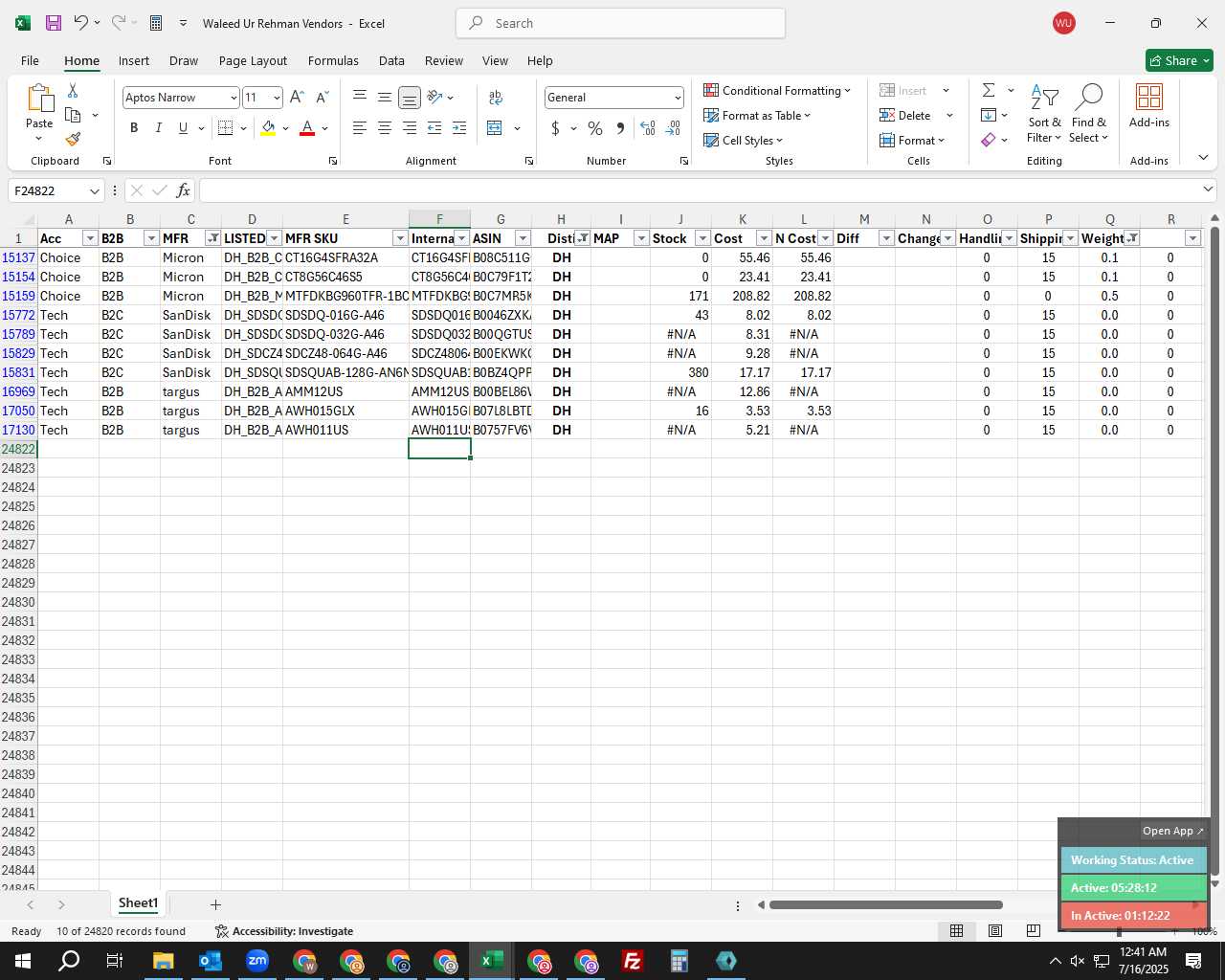This screenshot has height=980, width=1225.
Task: Open Acc column filter dropdown
Action: tap(90, 238)
